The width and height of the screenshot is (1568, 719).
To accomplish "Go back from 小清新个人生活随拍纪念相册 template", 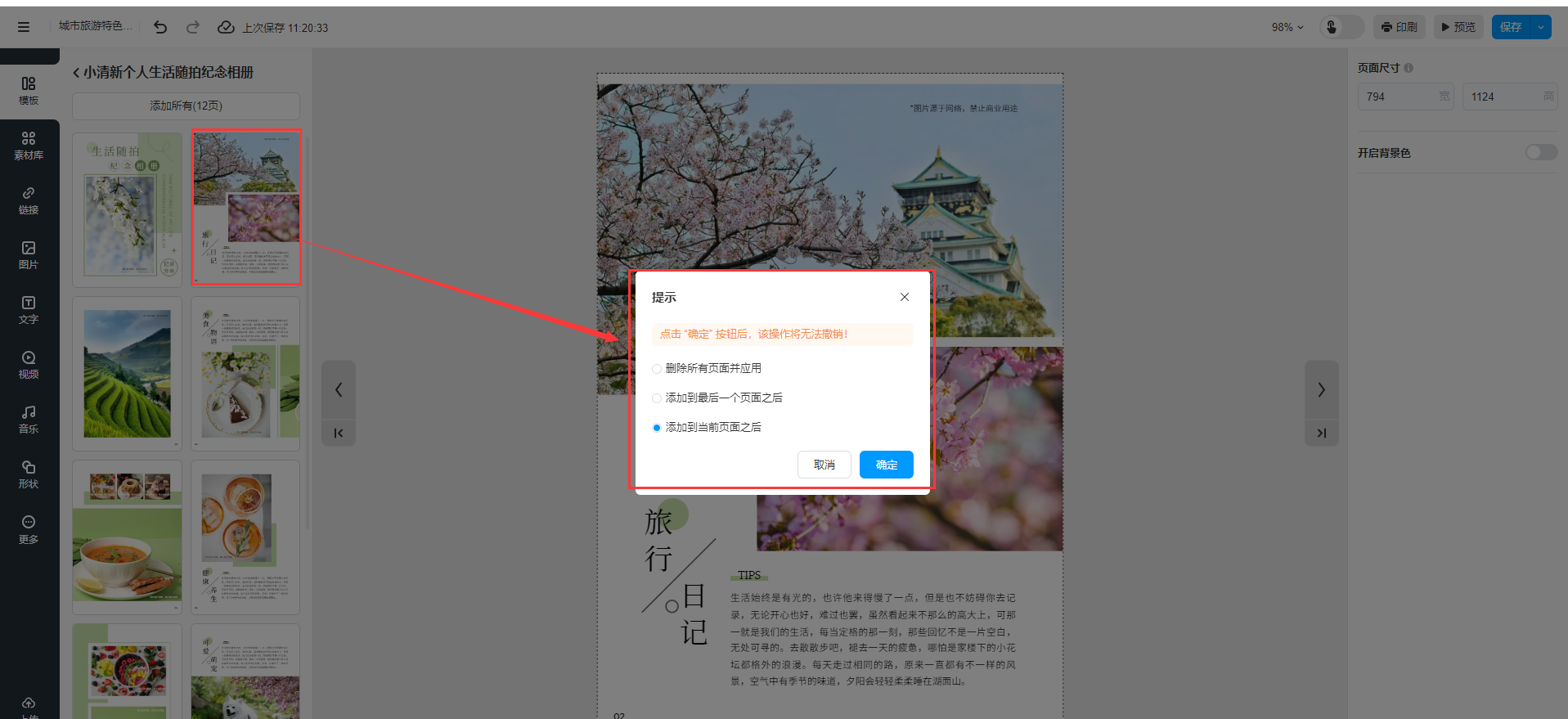I will pos(77,73).
